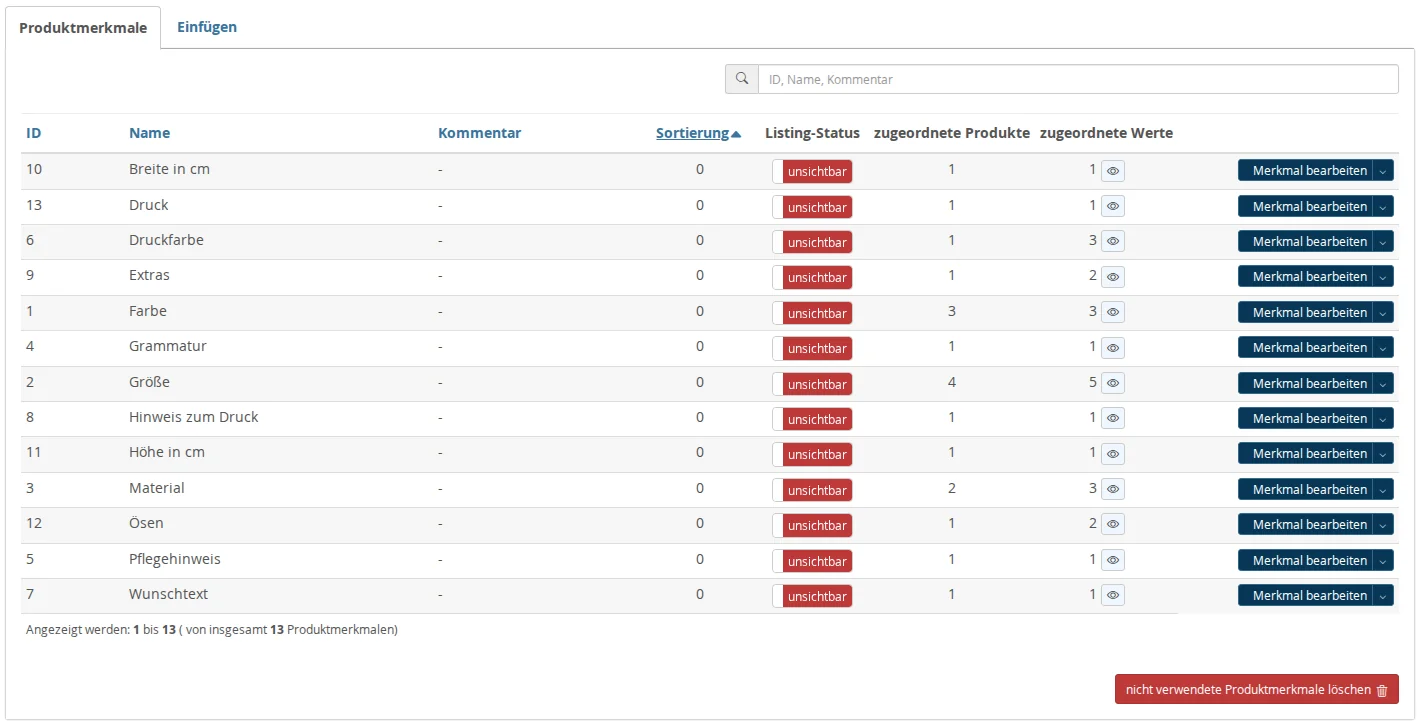Open dropdown arrow beside Druckfarbe edit button
Viewport: 1420px width, 725px height.
[1383, 241]
